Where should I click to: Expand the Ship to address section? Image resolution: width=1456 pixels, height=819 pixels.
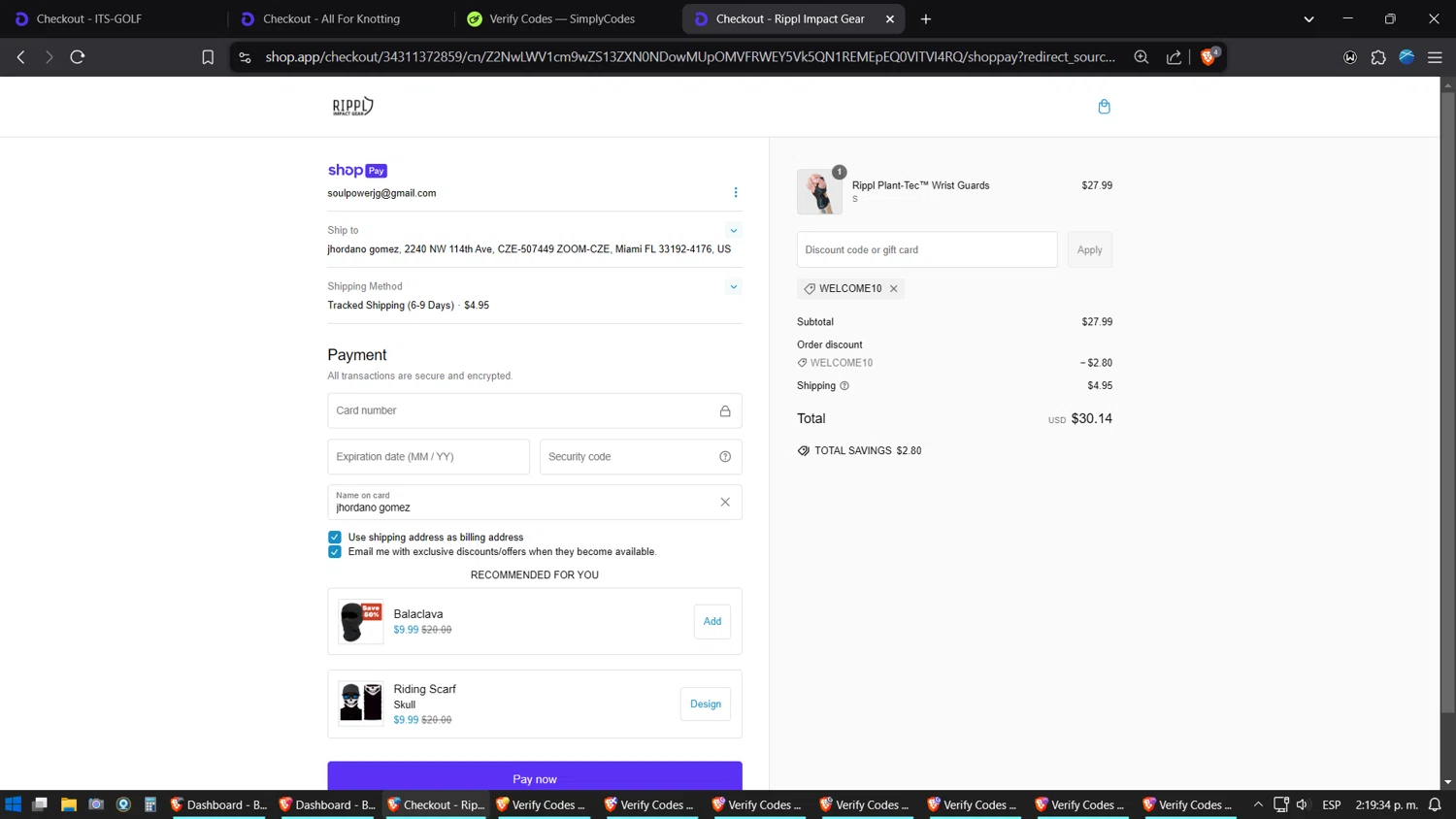(x=733, y=231)
